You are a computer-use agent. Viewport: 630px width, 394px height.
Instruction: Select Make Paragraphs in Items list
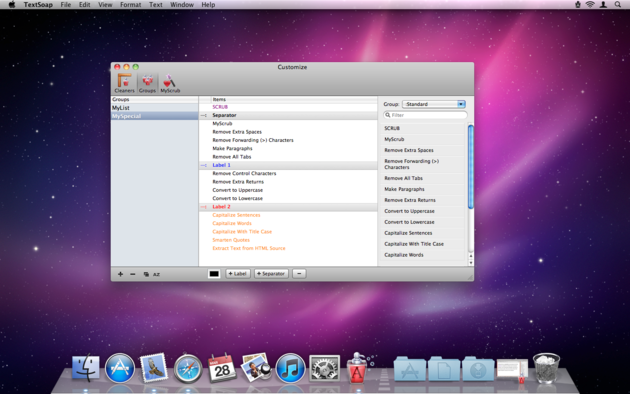pyautogui.click(x=232, y=149)
